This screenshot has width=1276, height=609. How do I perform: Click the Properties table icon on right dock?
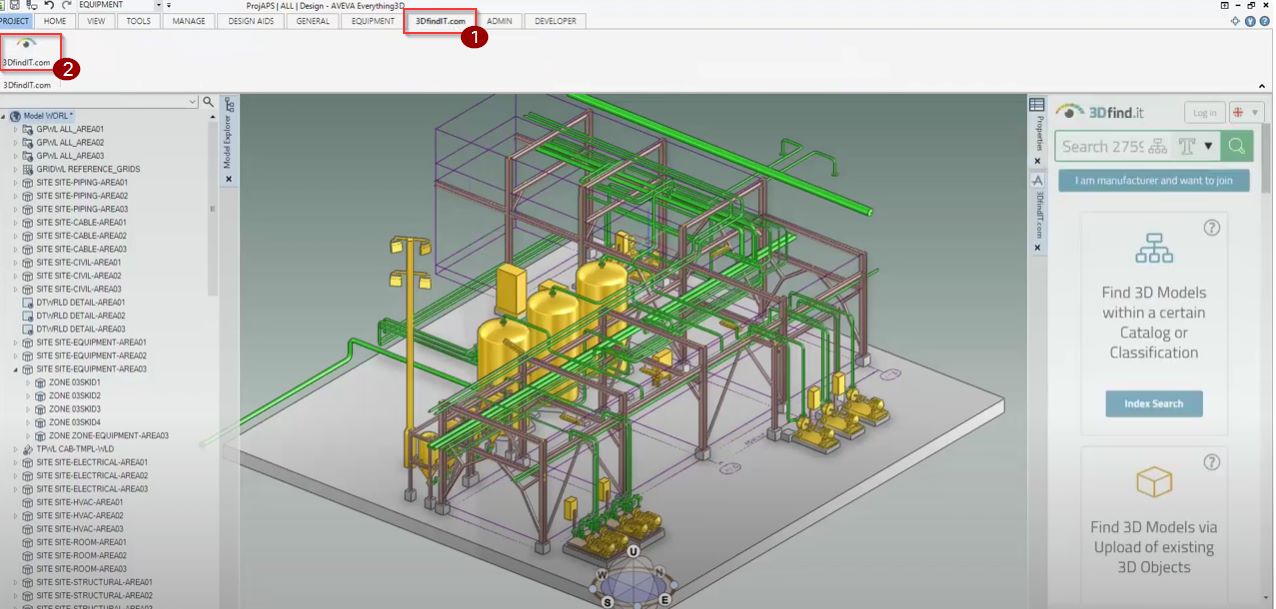1037,104
